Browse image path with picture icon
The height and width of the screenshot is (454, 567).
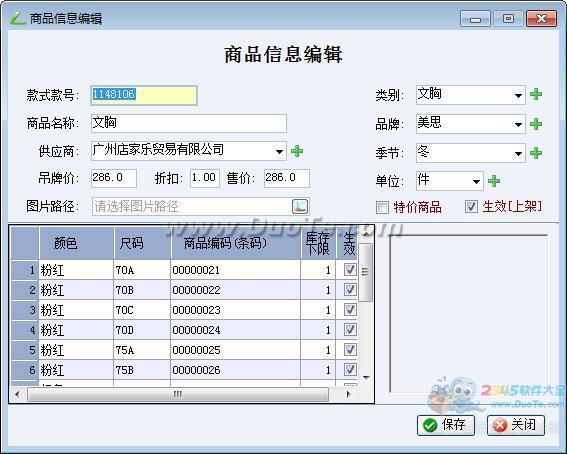click(x=300, y=206)
